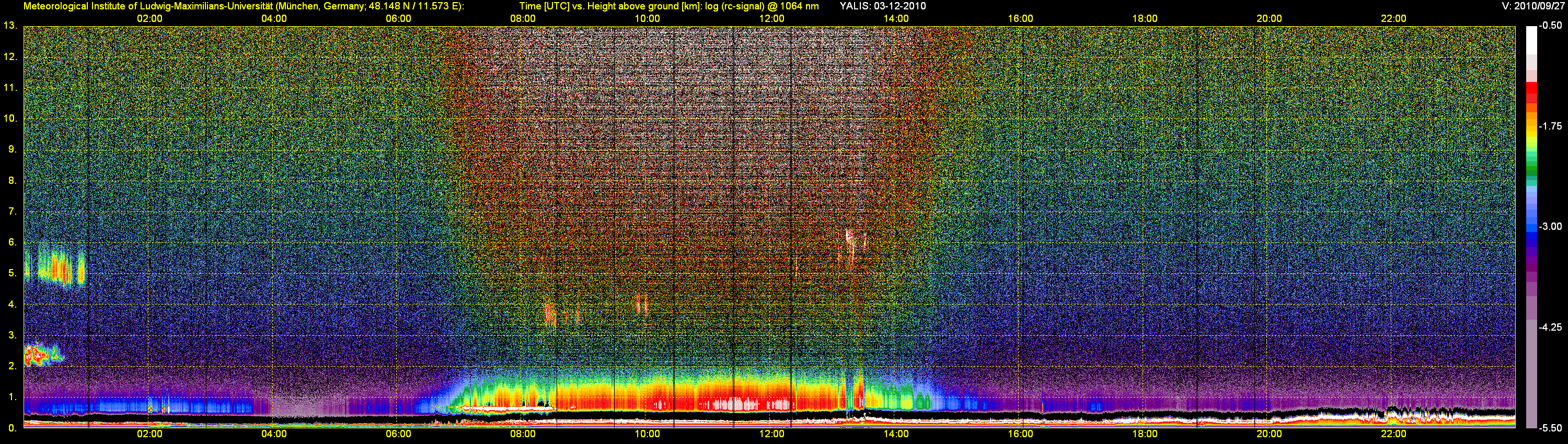Select the -1.75 color scale value
Viewport: 1568px width, 444px height.
pyautogui.click(x=1550, y=126)
